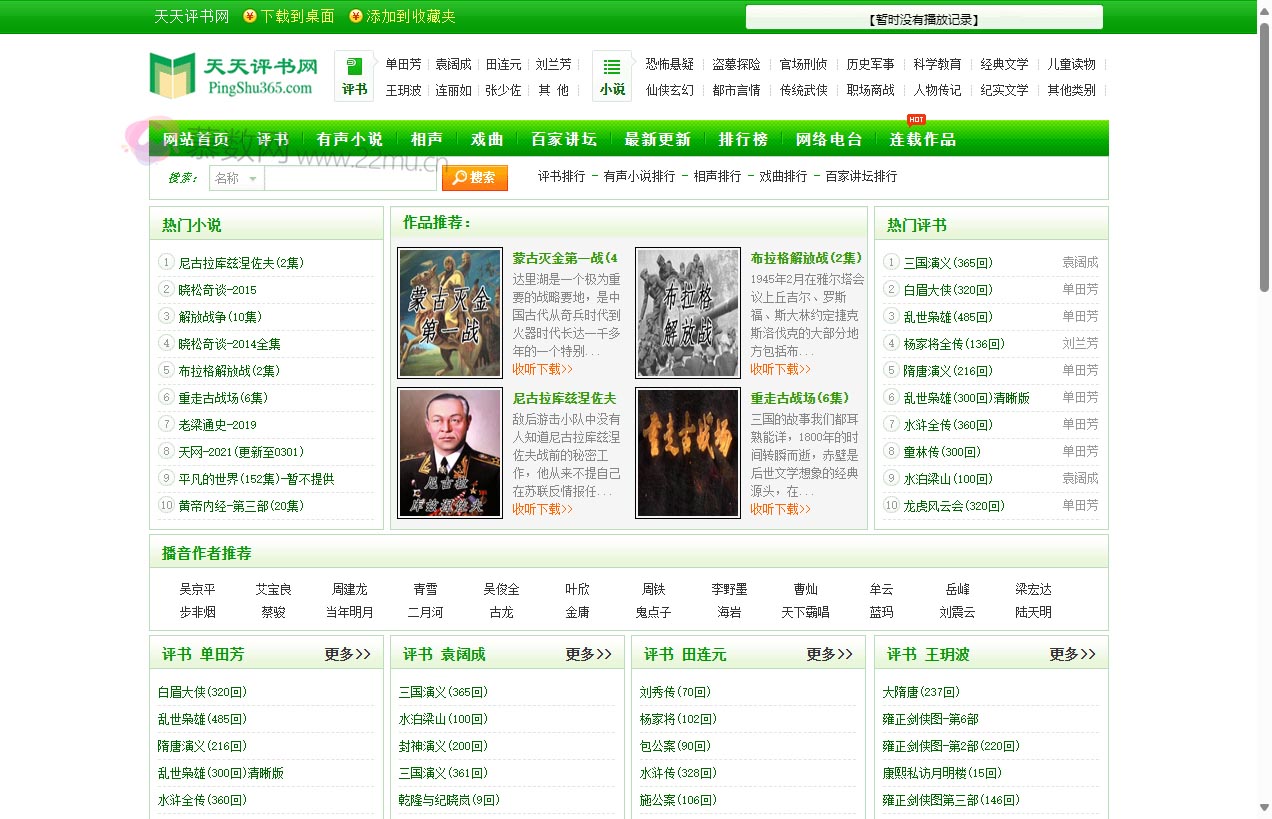
Task: Expand 更多>> for 评书 单田芳
Action: click(x=347, y=654)
